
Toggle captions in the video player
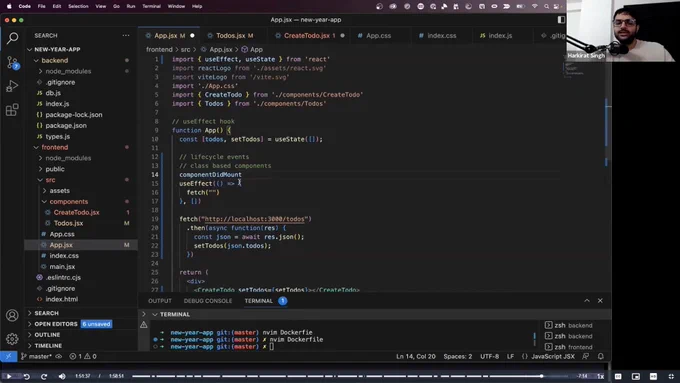618,376
